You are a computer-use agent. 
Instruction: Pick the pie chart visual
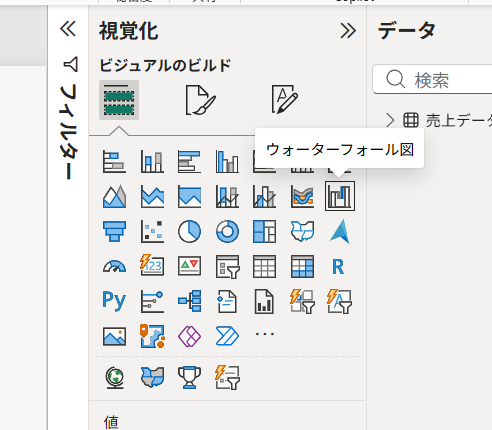click(x=189, y=231)
